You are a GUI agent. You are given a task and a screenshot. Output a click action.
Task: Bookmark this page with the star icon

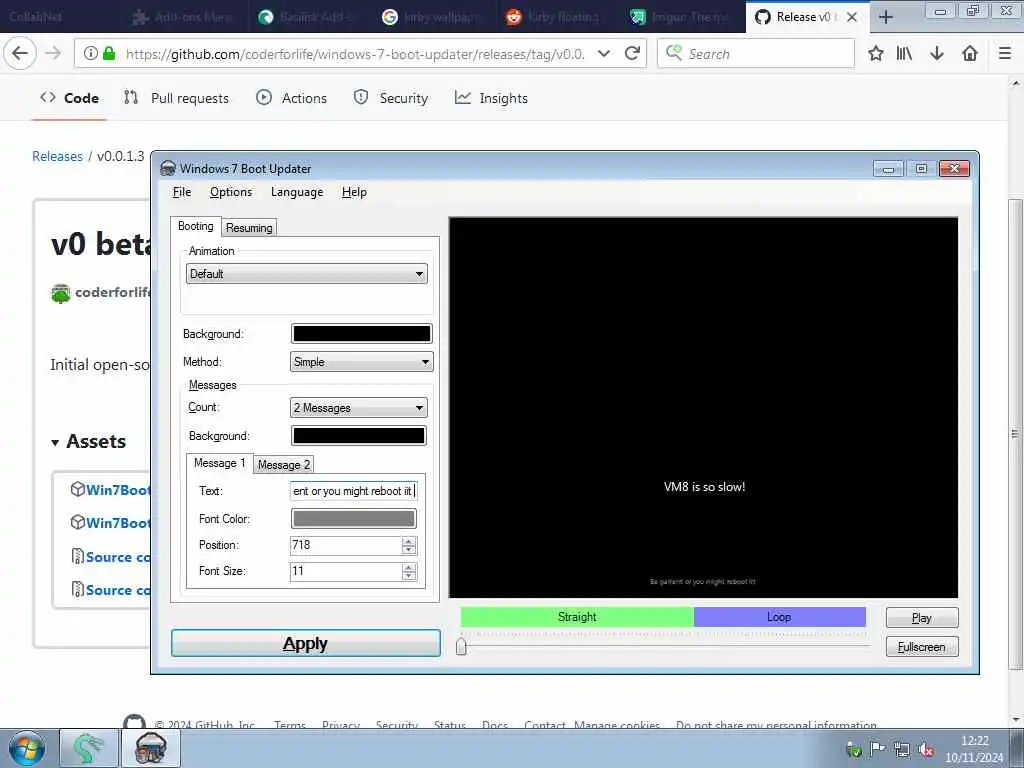875,54
